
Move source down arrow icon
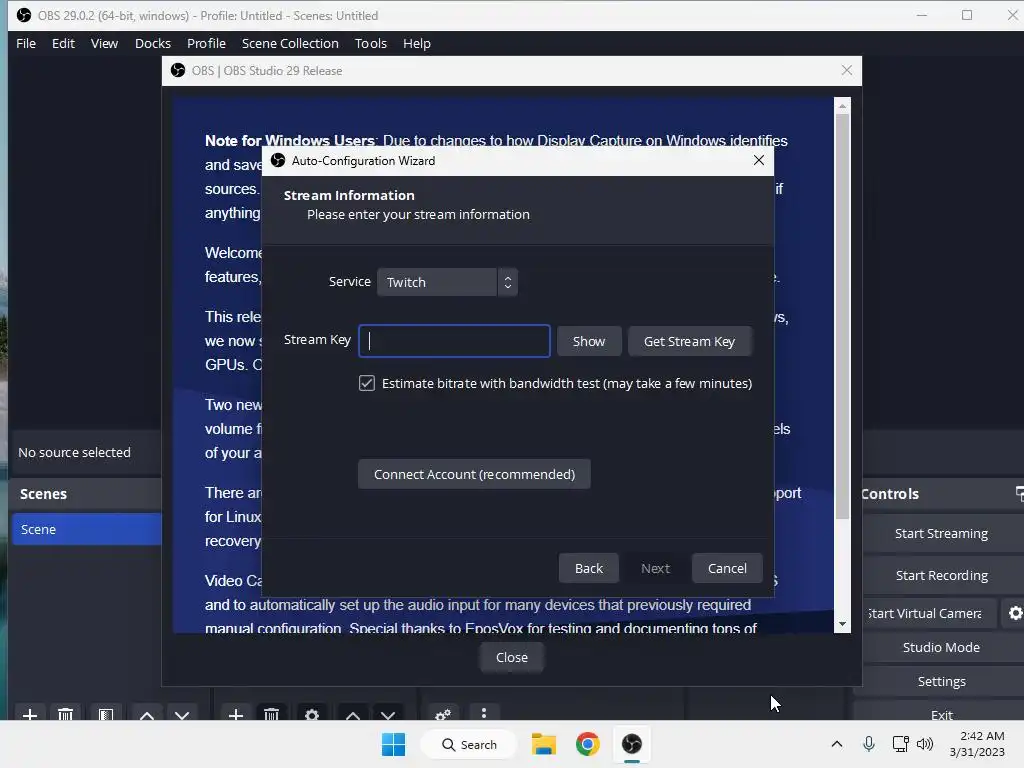pyautogui.click(x=388, y=714)
